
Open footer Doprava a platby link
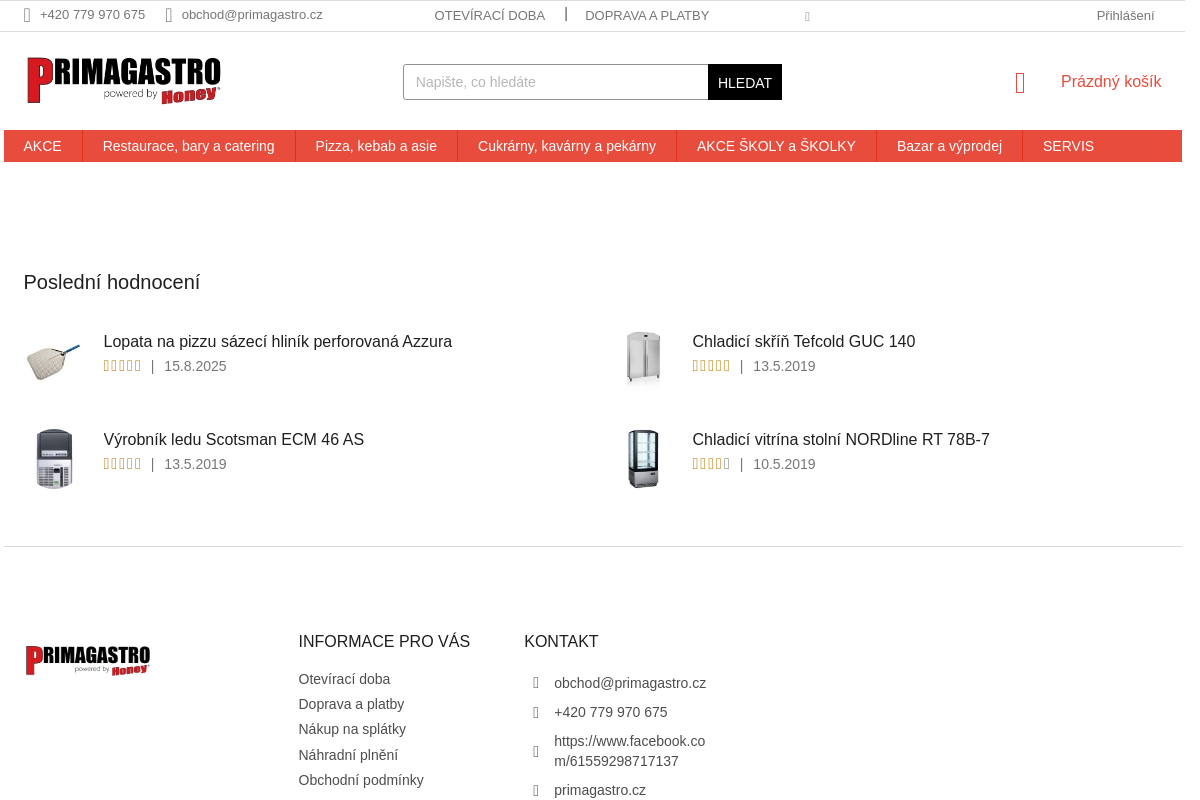click(x=351, y=704)
